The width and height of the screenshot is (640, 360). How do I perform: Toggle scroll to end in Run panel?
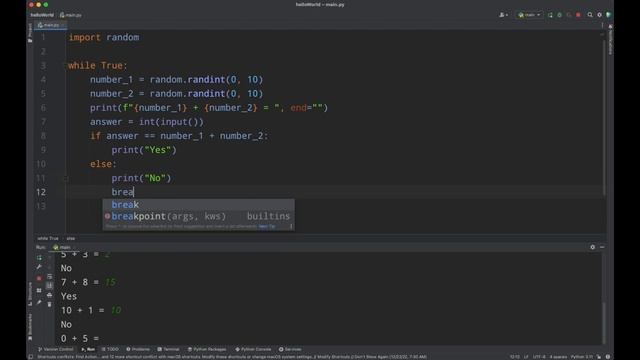pyautogui.click(x=49, y=285)
